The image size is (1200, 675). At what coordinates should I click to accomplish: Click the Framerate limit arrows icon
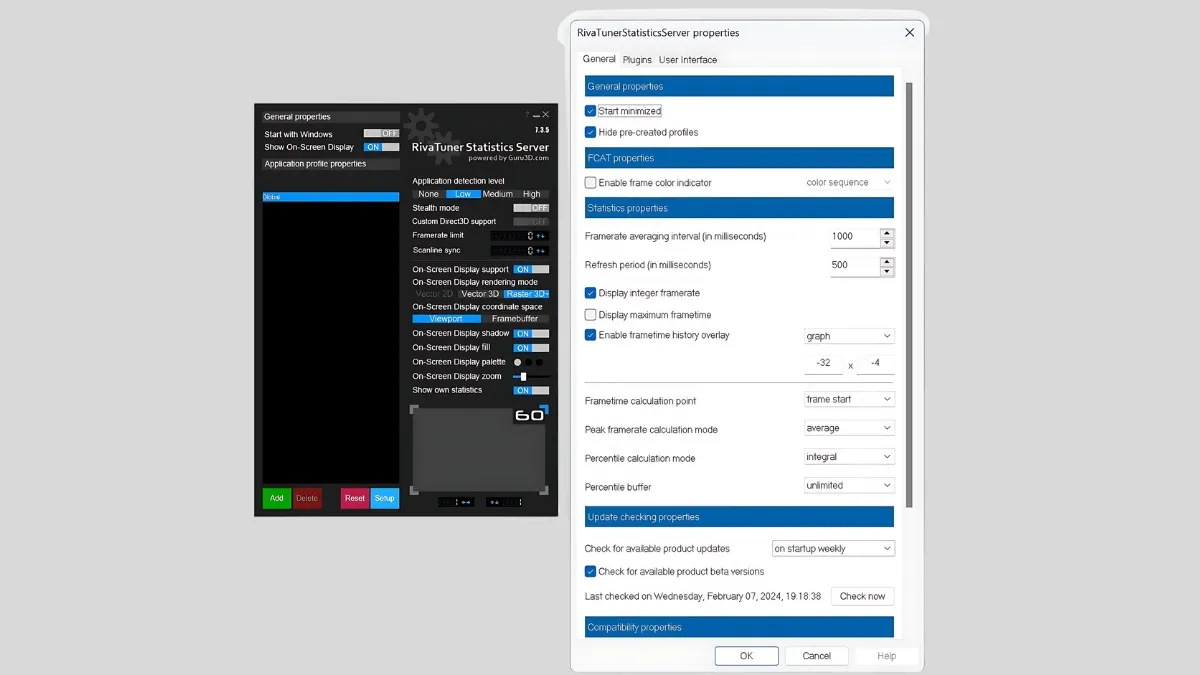pos(541,236)
